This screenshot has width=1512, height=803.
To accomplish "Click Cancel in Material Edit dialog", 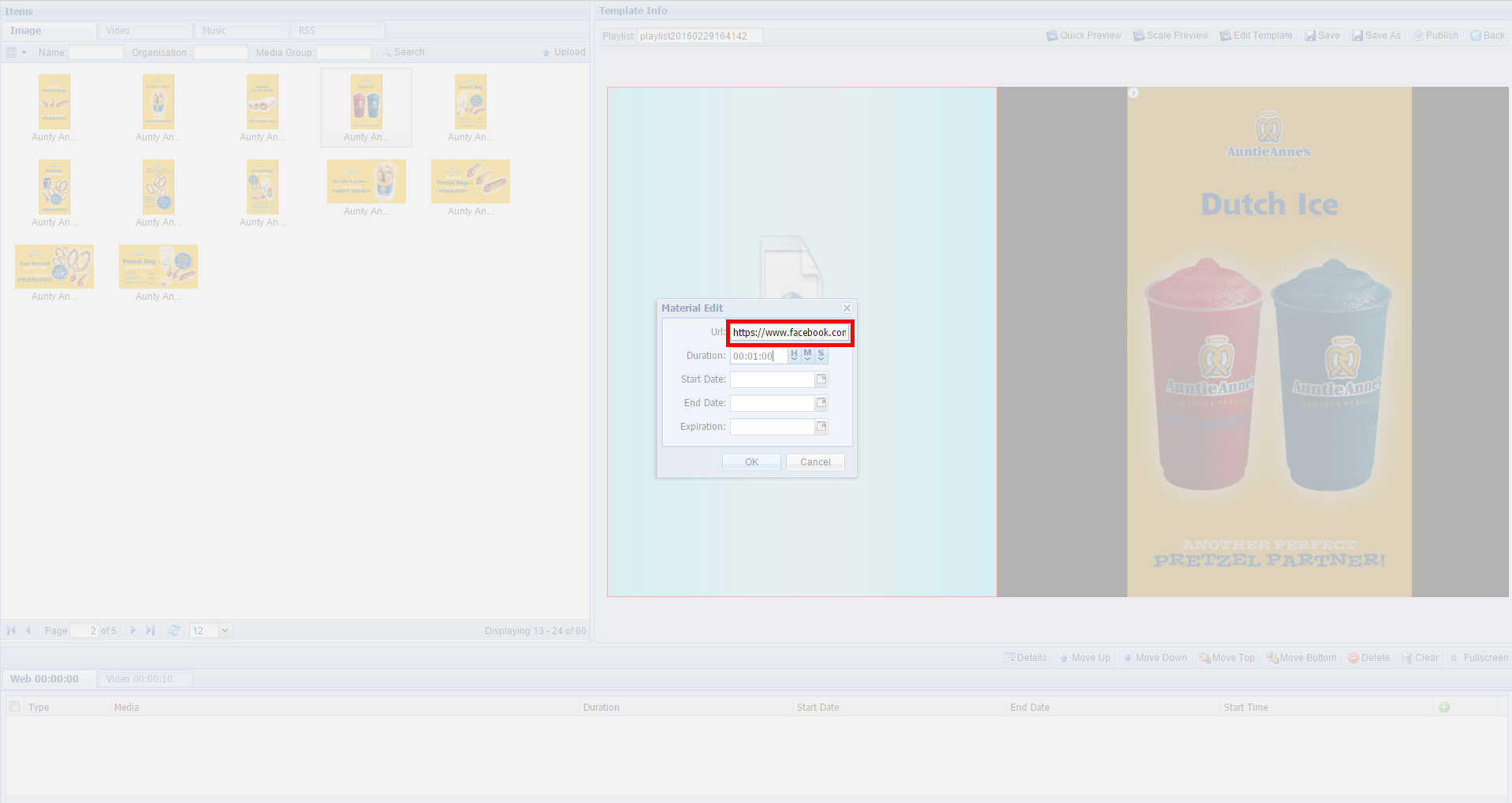I will (815, 462).
